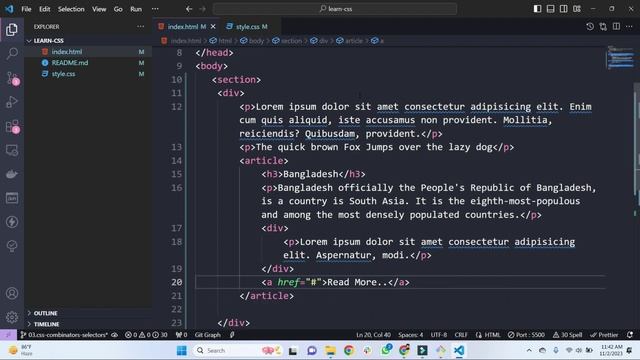Viewport: 640px width, 360px height.
Task: Open Accounts menu in activity bar
Action: tap(12, 293)
